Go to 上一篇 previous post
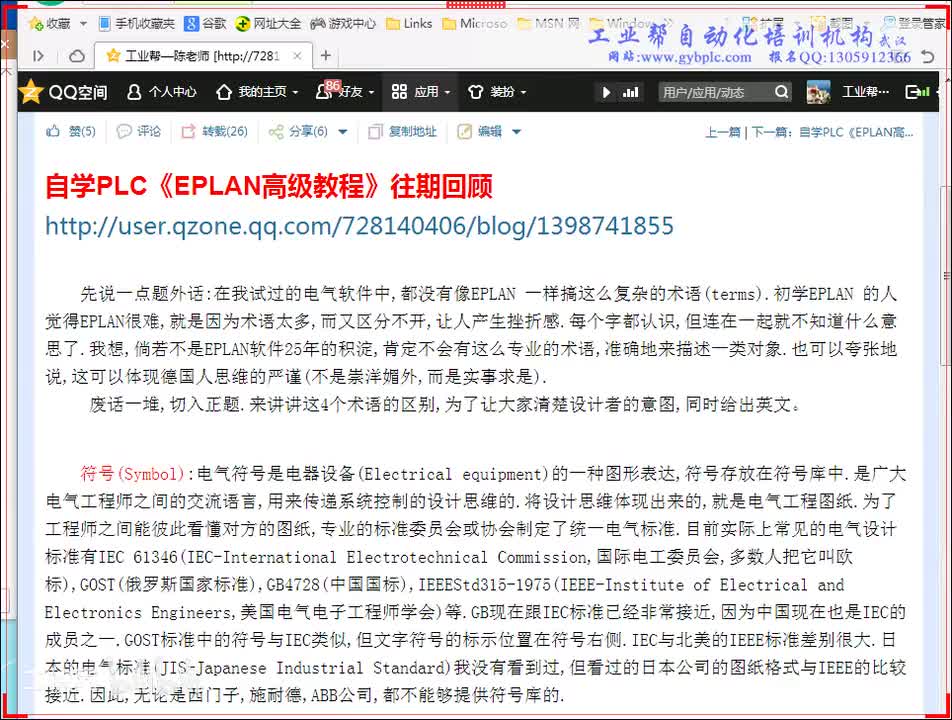 click(x=723, y=132)
